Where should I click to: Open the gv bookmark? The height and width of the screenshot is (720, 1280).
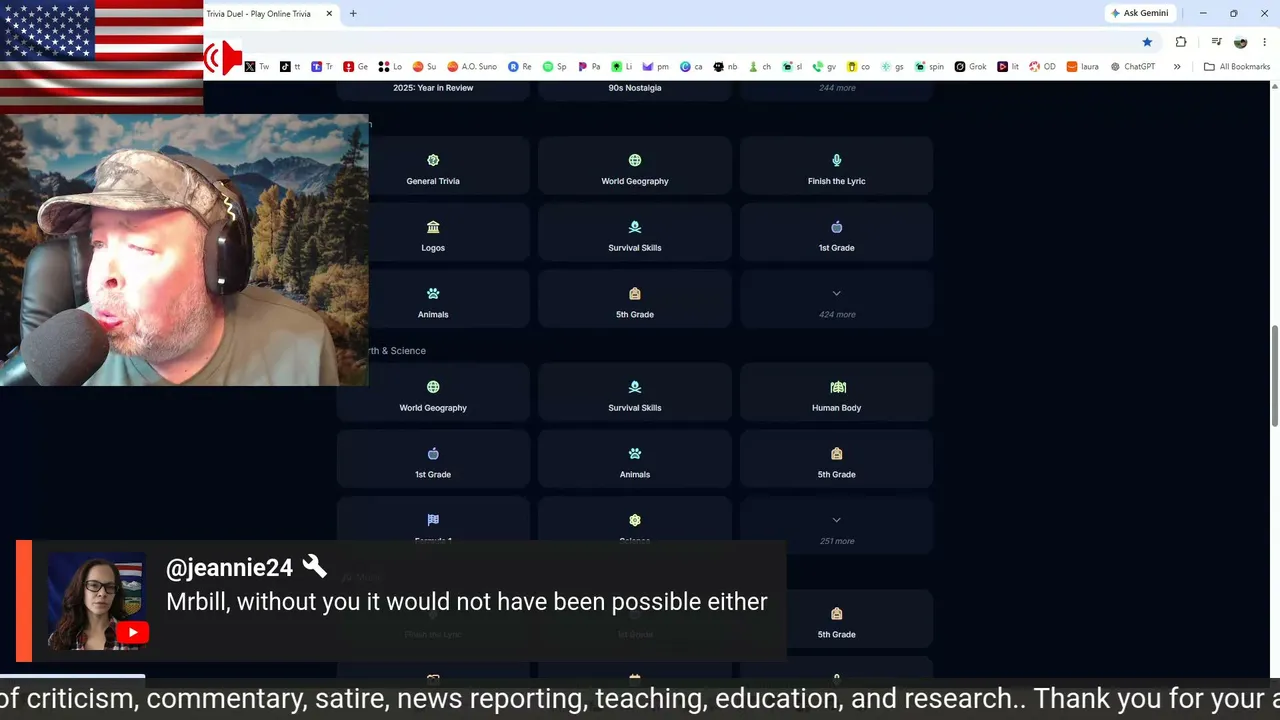pos(825,67)
